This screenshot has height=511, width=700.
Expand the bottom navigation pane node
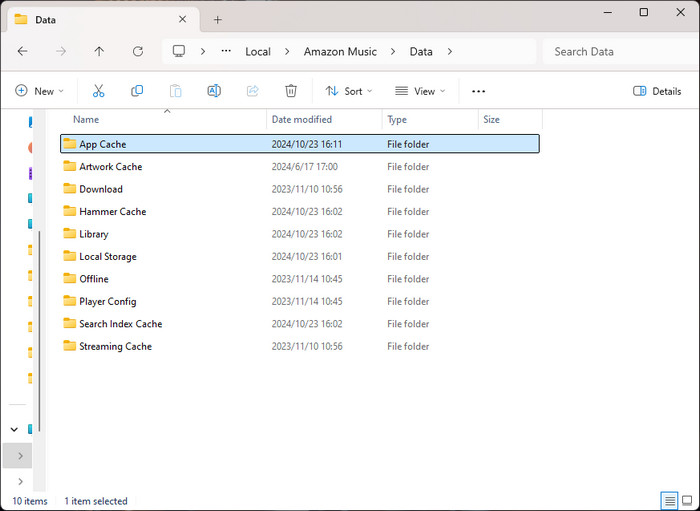click(x=21, y=481)
